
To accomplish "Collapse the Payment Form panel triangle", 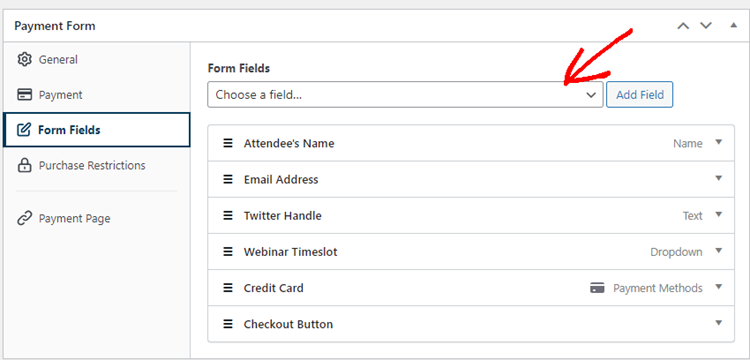I will pos(734,25).
